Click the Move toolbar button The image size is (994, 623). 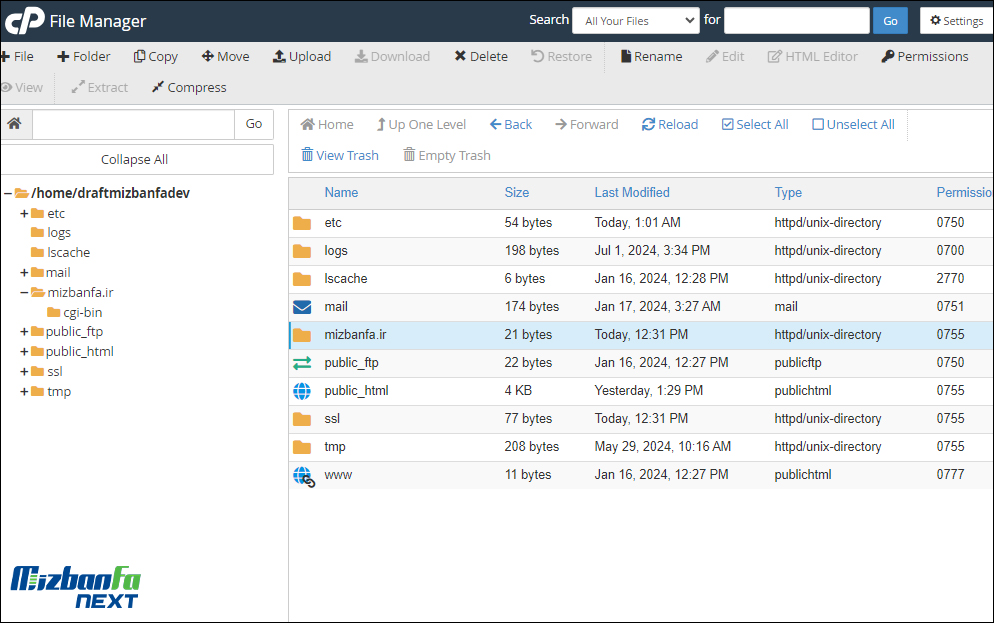pyautogui.click(x=226, y=56)
